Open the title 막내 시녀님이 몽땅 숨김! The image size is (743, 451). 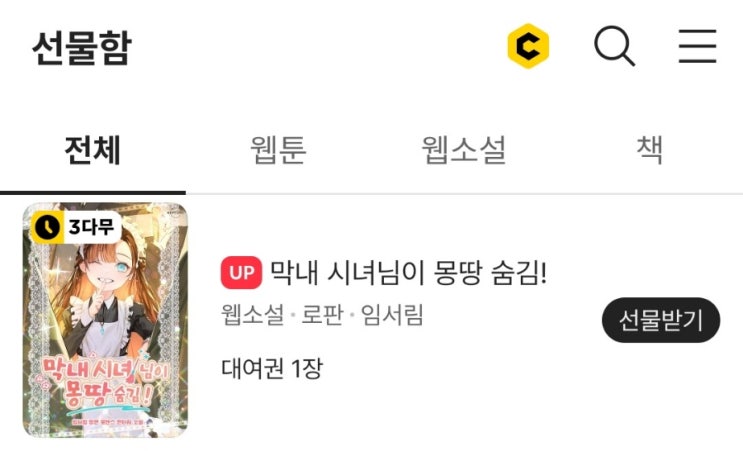(x=408, y=273)
